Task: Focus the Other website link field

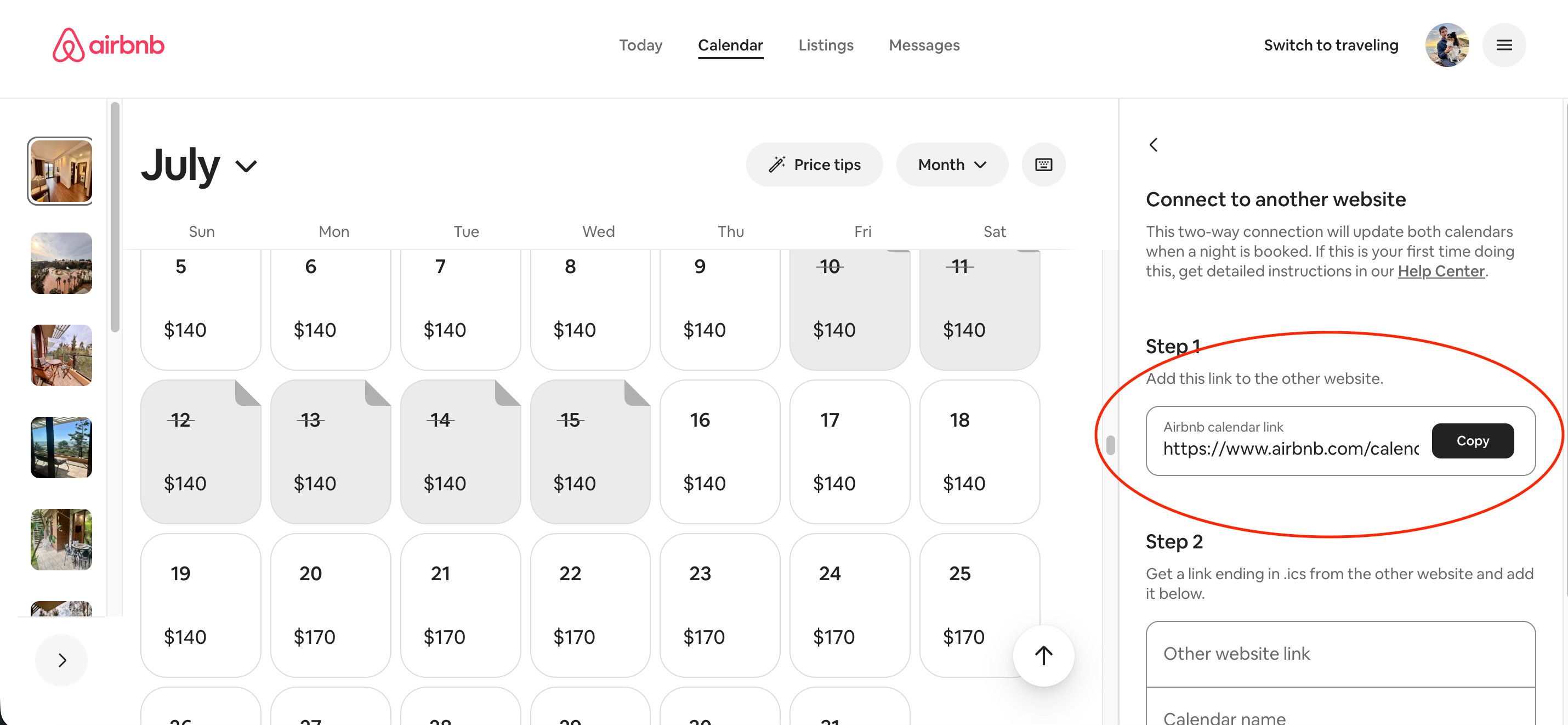Action: [x=1340, y=654]
